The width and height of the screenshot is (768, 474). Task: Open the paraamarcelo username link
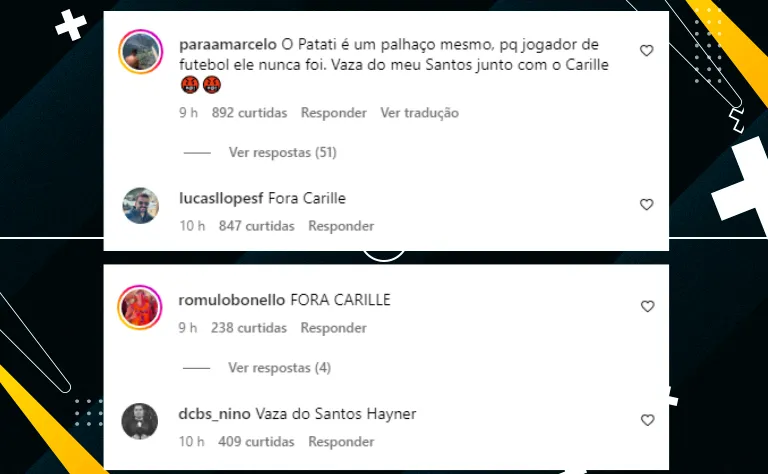pos(228,45)
